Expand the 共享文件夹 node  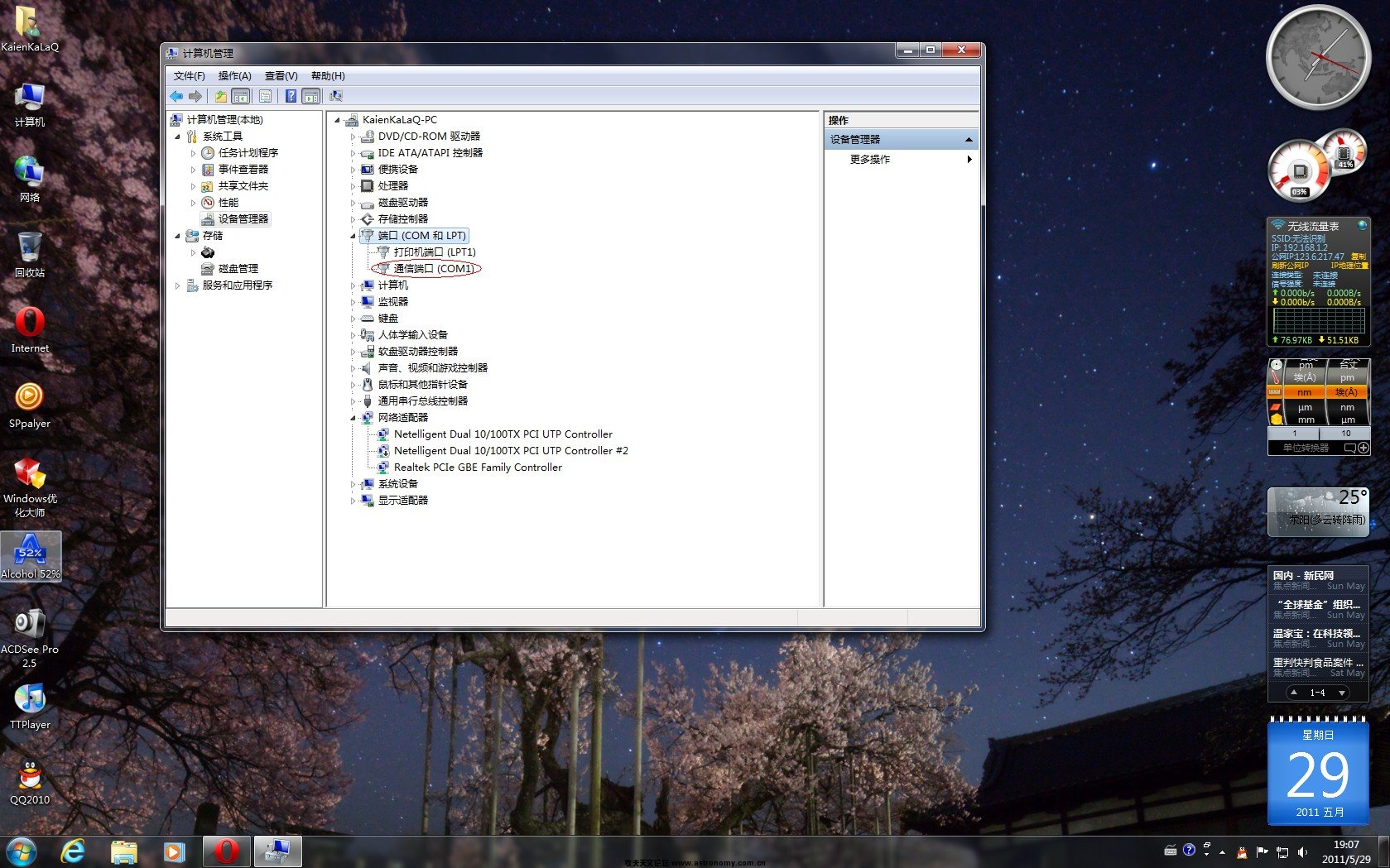(193, 186)
